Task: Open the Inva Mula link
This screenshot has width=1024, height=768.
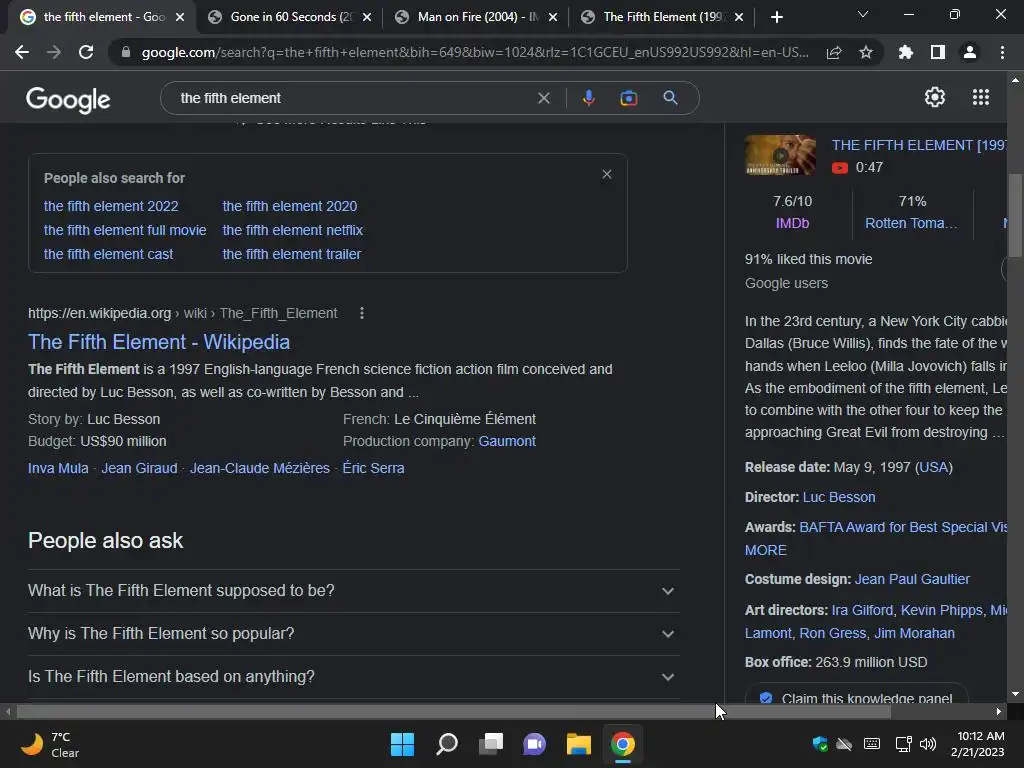Action: 58,468
